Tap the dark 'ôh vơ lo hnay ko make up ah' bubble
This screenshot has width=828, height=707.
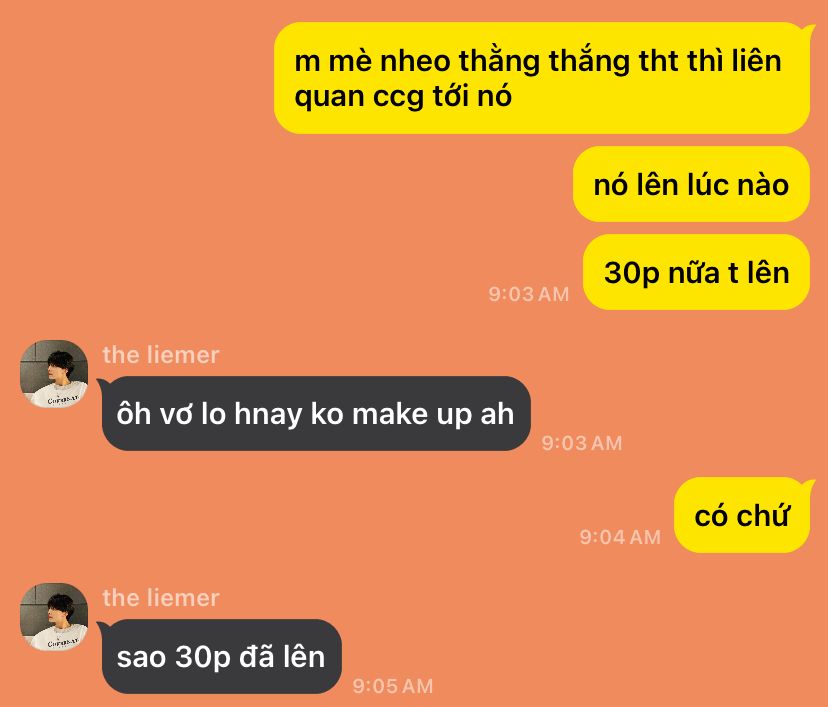315,413
